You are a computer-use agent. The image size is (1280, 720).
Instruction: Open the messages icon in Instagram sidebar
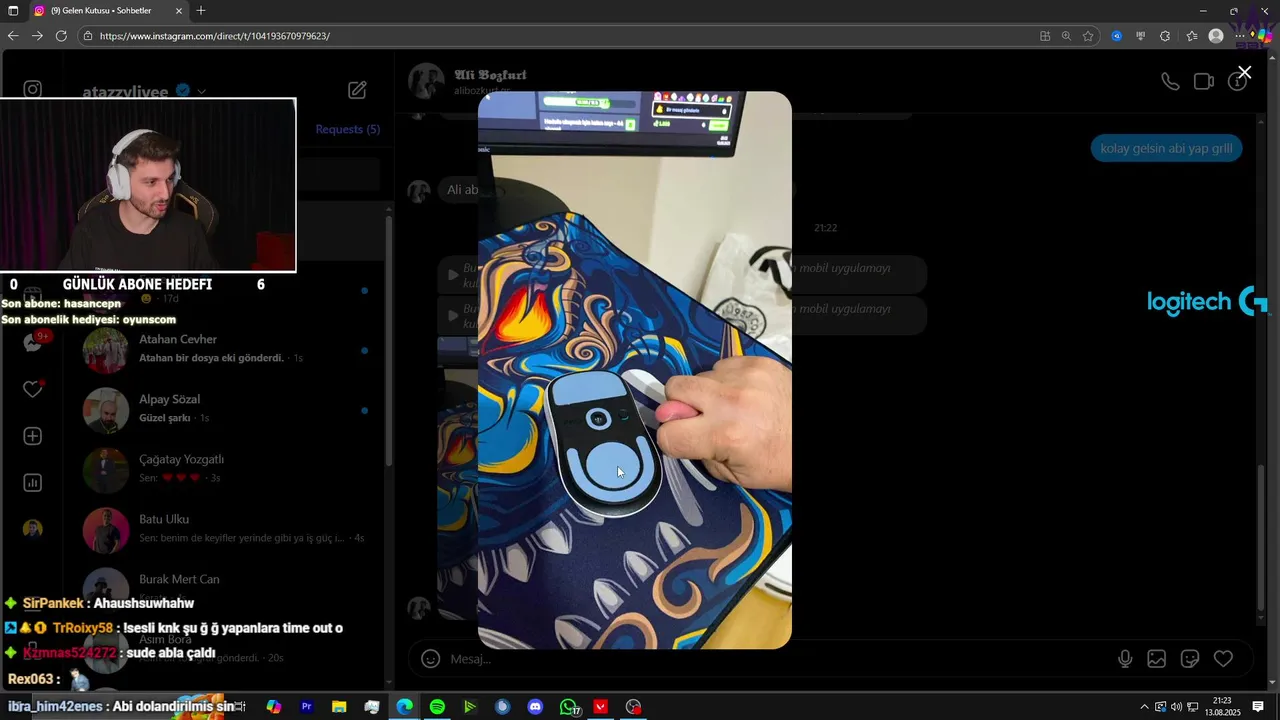(x=33, y=342)
